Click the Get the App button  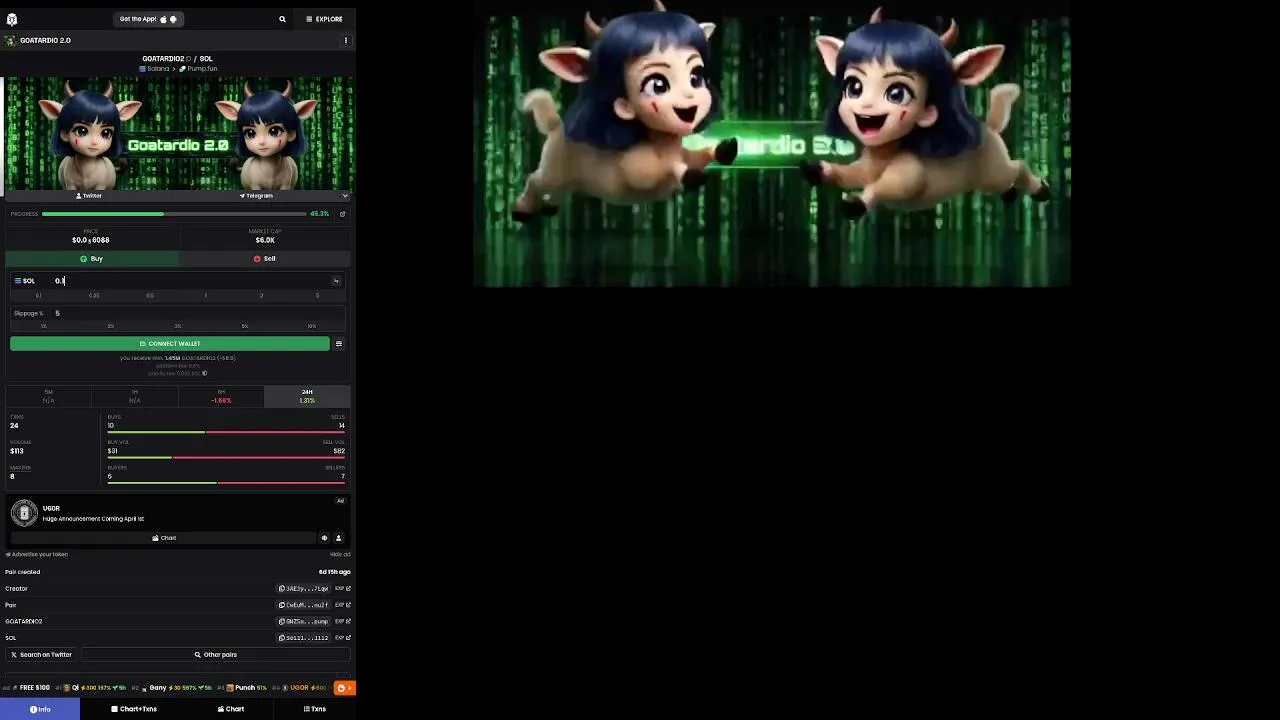[148, 19]
